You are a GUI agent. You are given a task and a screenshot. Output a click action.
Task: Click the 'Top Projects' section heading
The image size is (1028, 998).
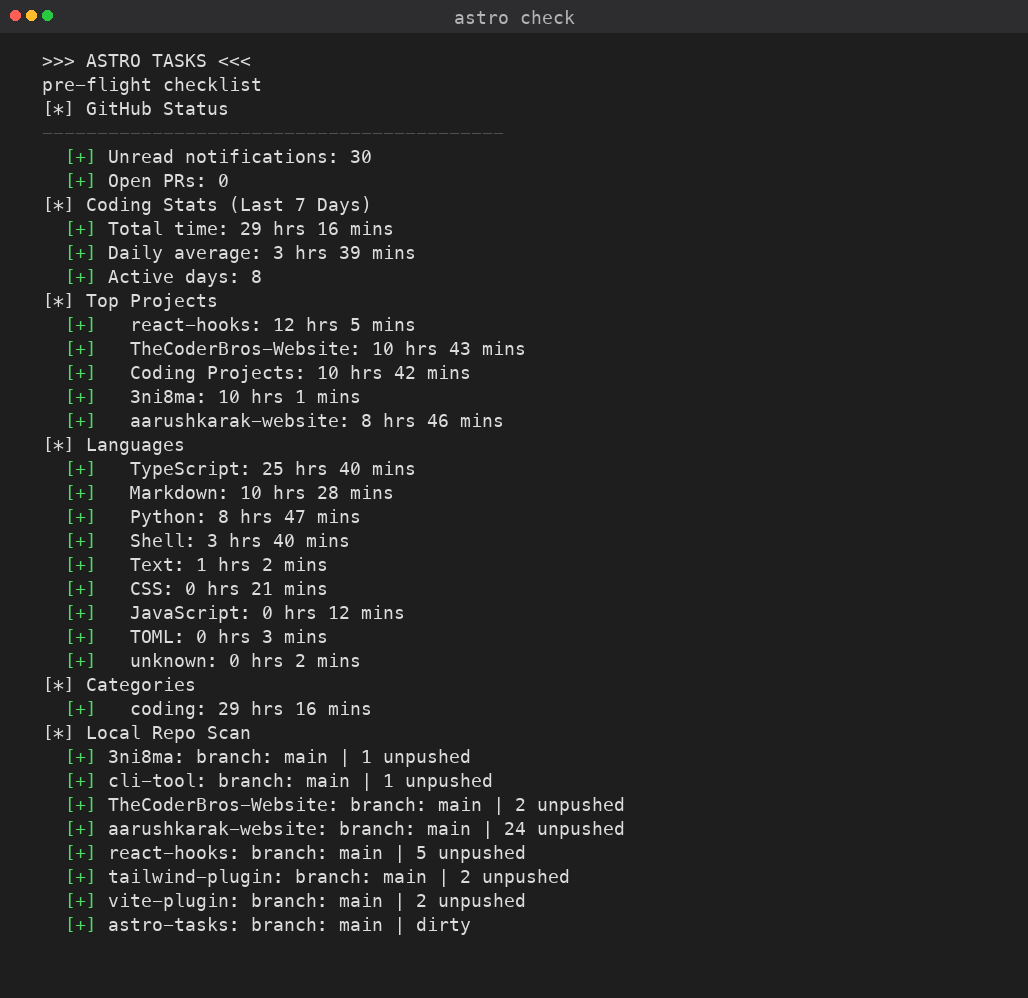(x=151, y=301)
